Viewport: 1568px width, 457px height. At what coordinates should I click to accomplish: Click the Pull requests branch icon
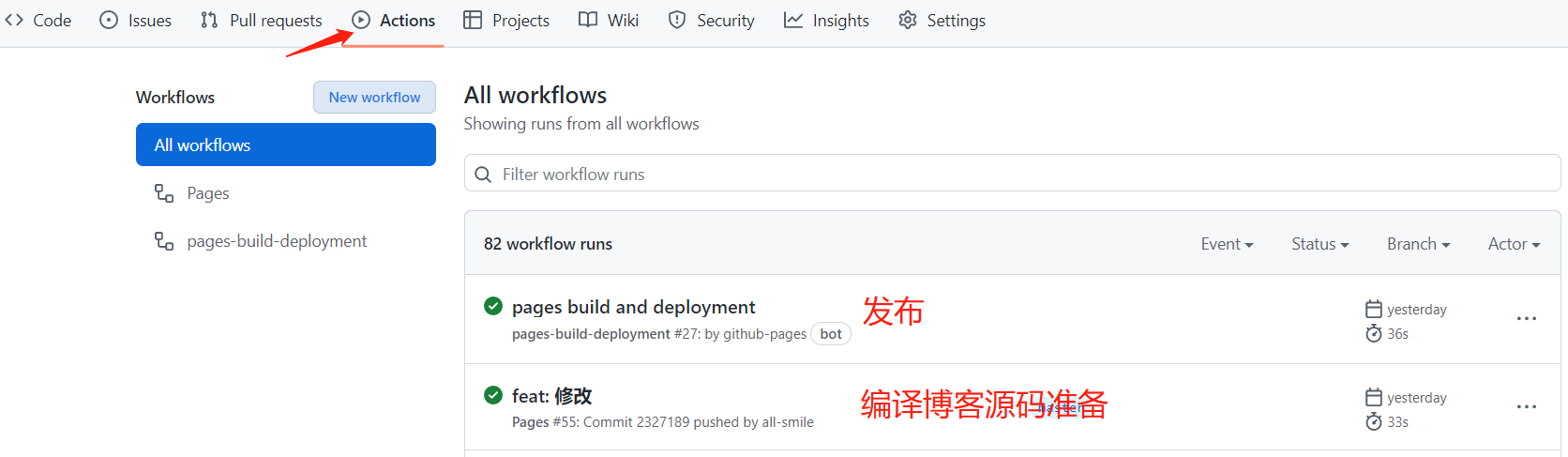coord(209,20)
